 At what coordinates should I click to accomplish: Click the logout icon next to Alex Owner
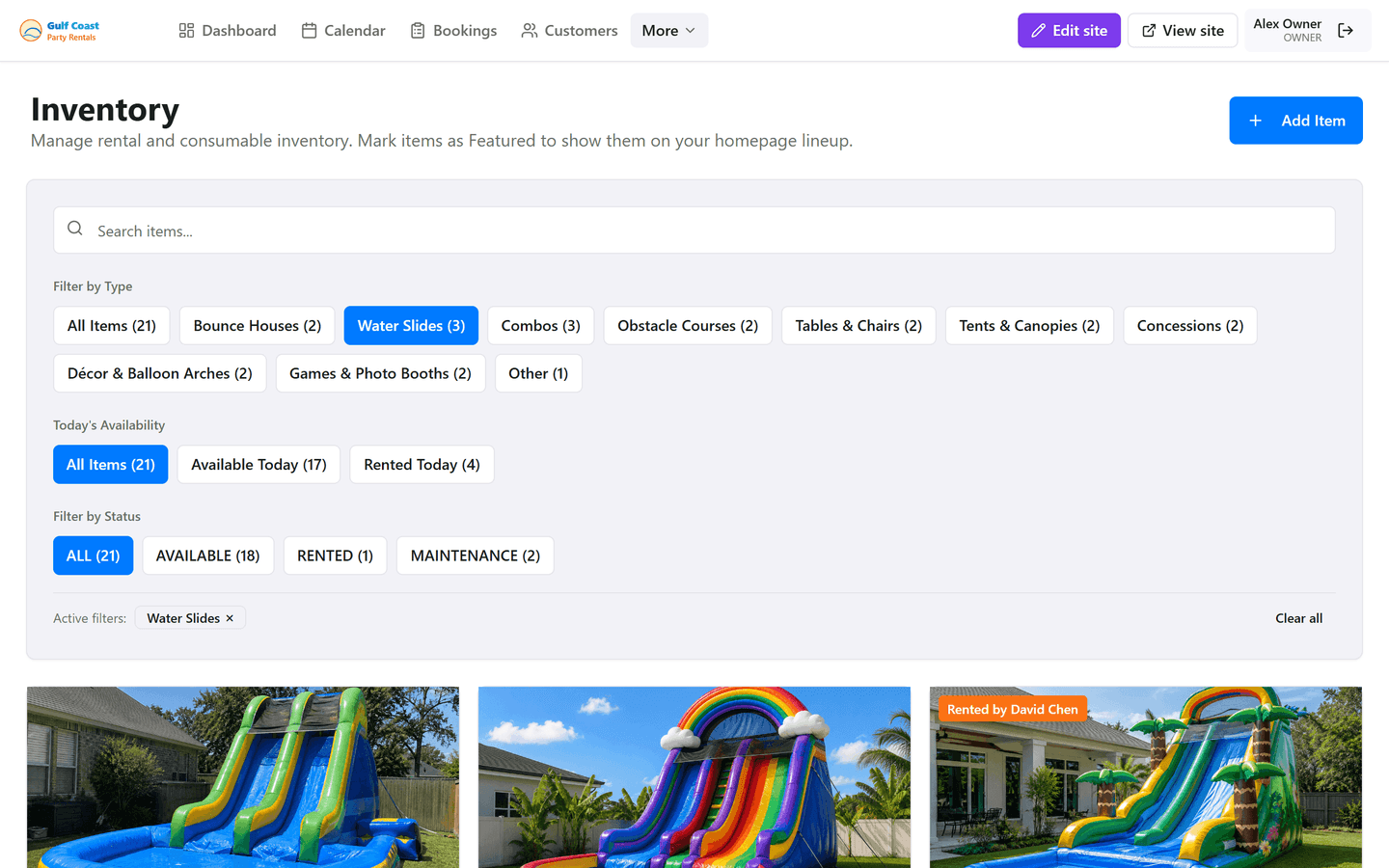1346,31
